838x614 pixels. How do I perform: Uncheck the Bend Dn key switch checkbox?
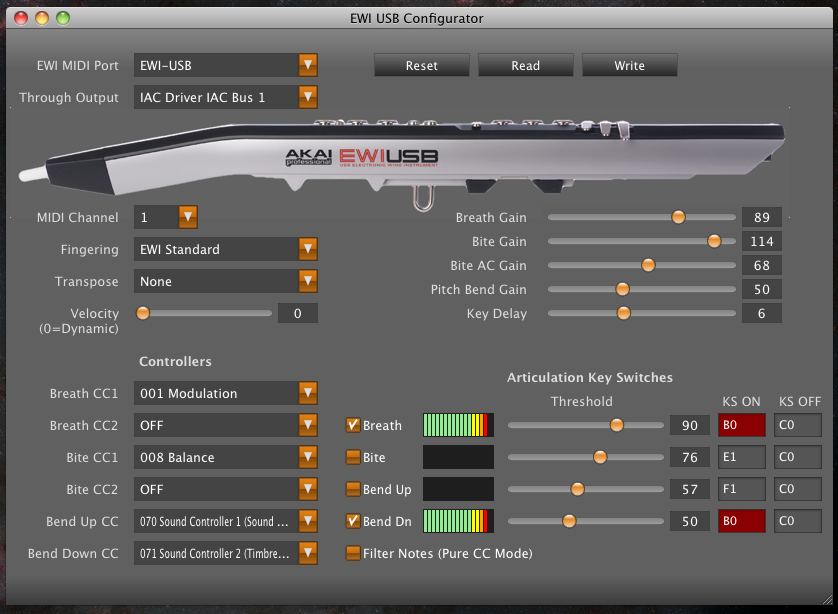[353, 521]
